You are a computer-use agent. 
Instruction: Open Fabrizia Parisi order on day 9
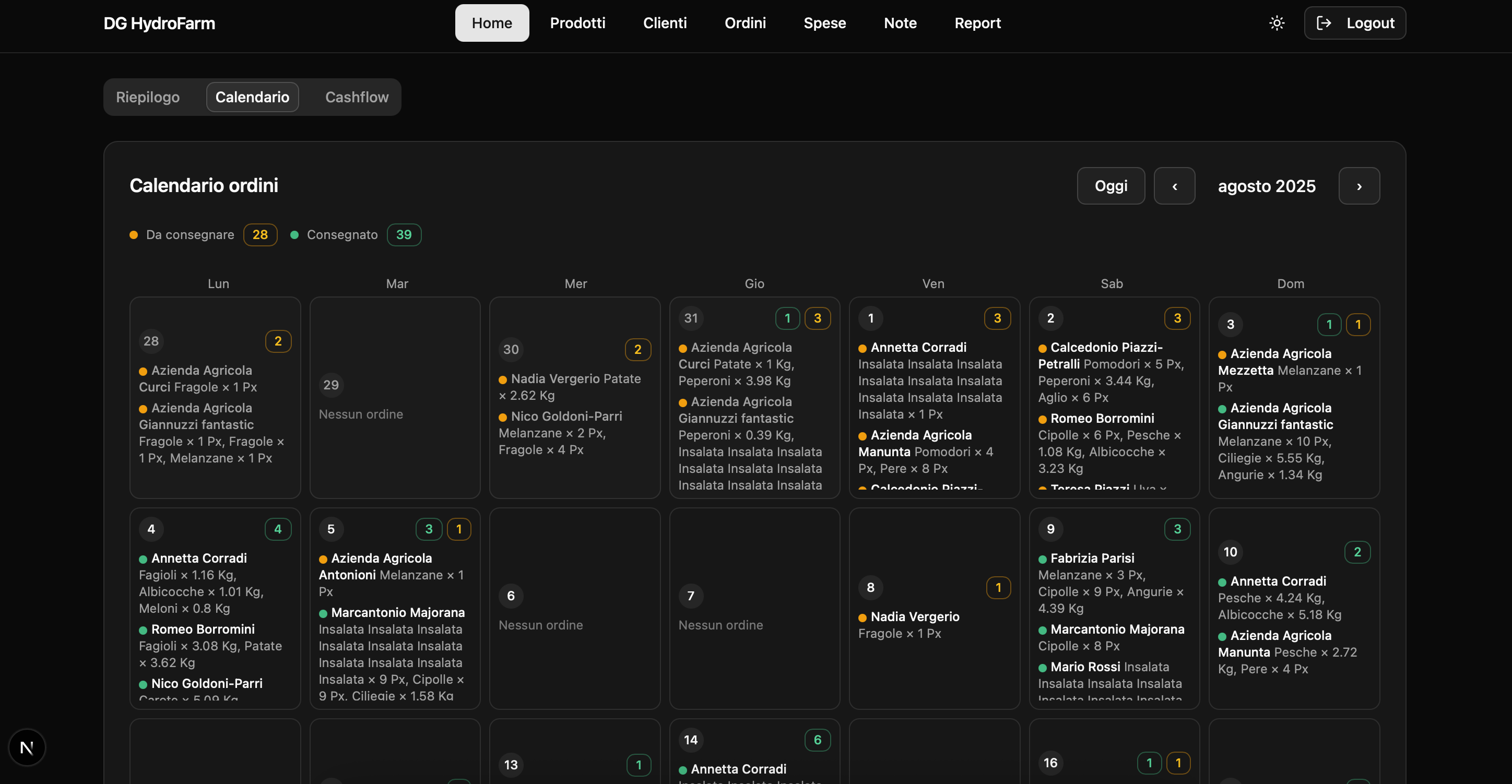[x=1092, y=558]
